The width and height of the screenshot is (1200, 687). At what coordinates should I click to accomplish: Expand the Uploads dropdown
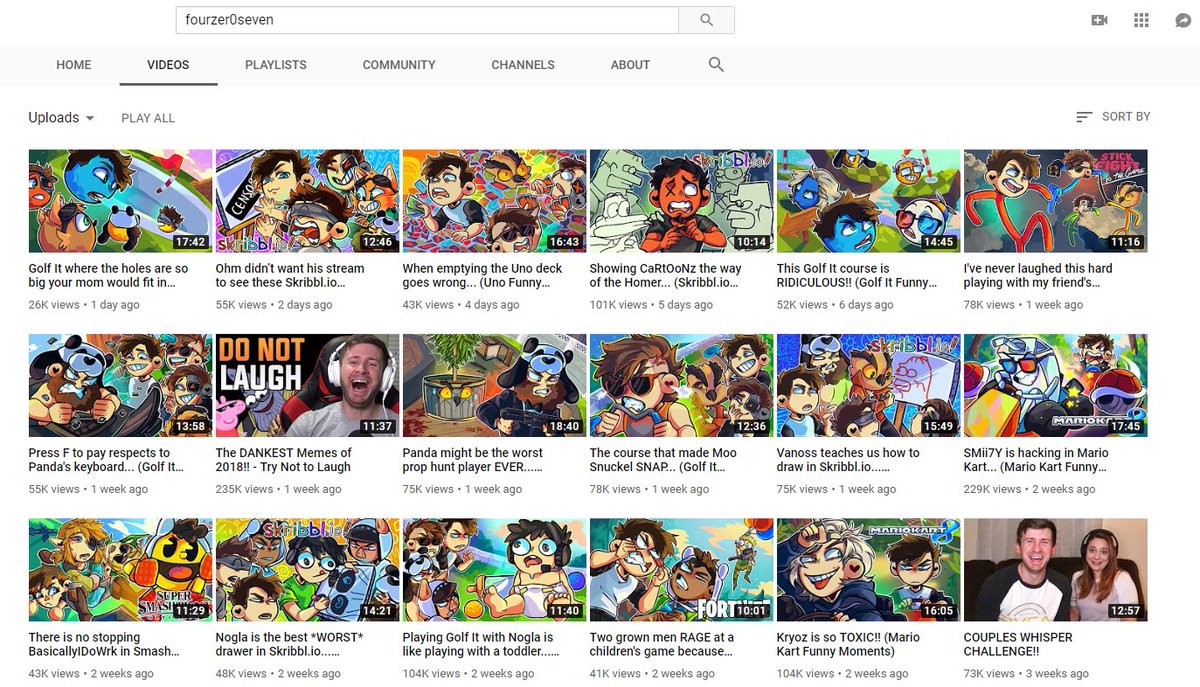pos(62,118)
